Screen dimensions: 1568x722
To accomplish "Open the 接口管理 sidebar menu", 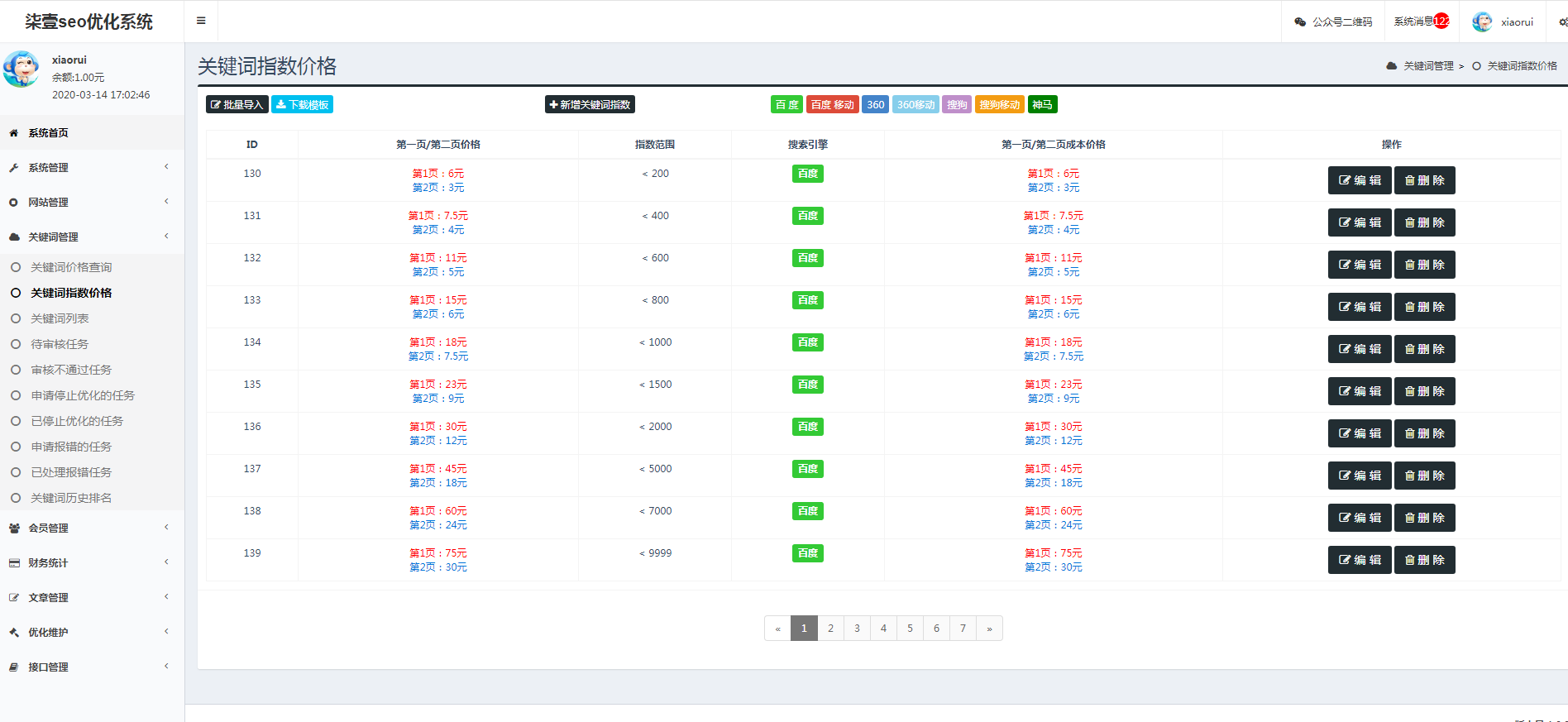I will click(48, 667).
